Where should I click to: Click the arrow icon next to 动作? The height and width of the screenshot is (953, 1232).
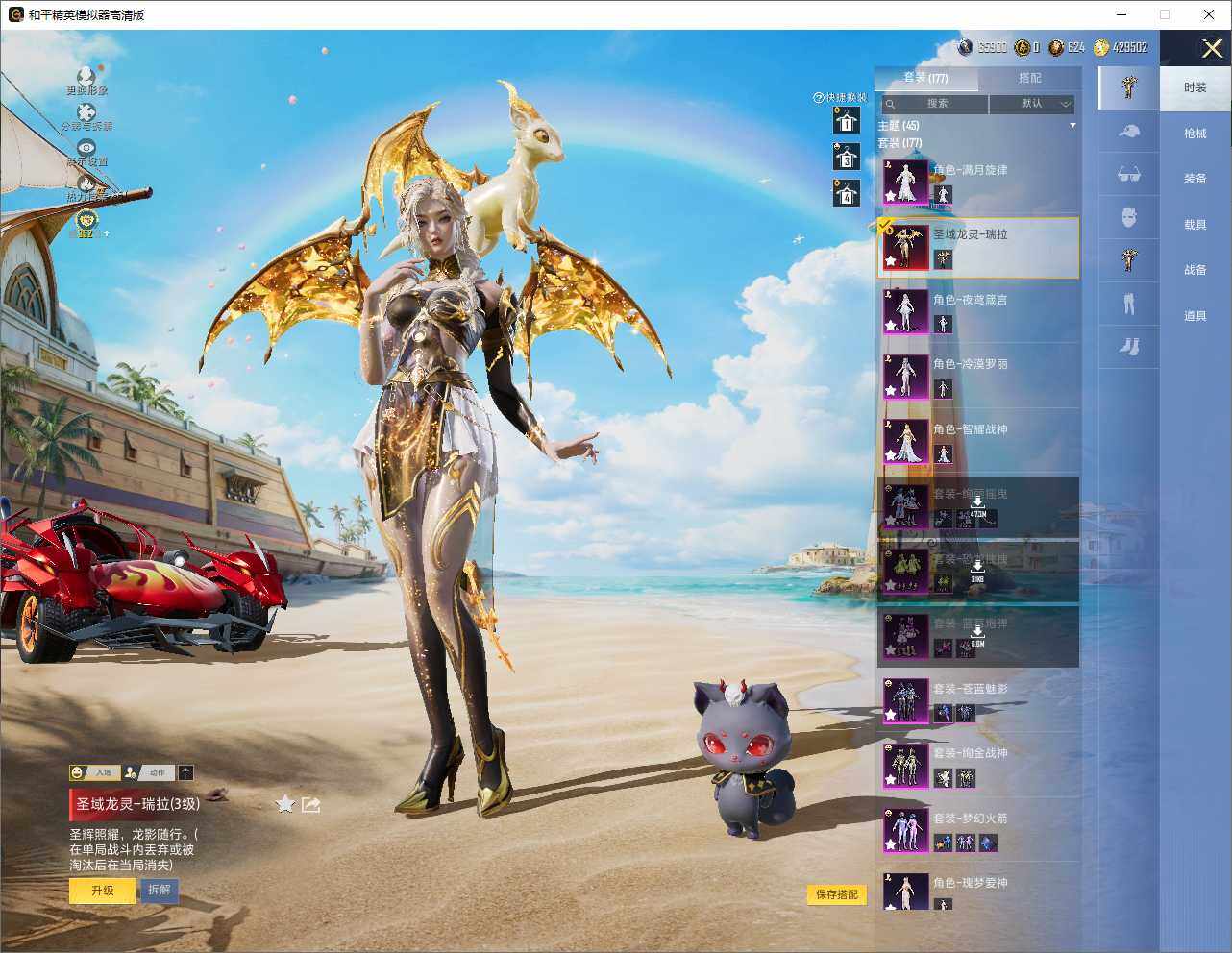click(185, 772)
